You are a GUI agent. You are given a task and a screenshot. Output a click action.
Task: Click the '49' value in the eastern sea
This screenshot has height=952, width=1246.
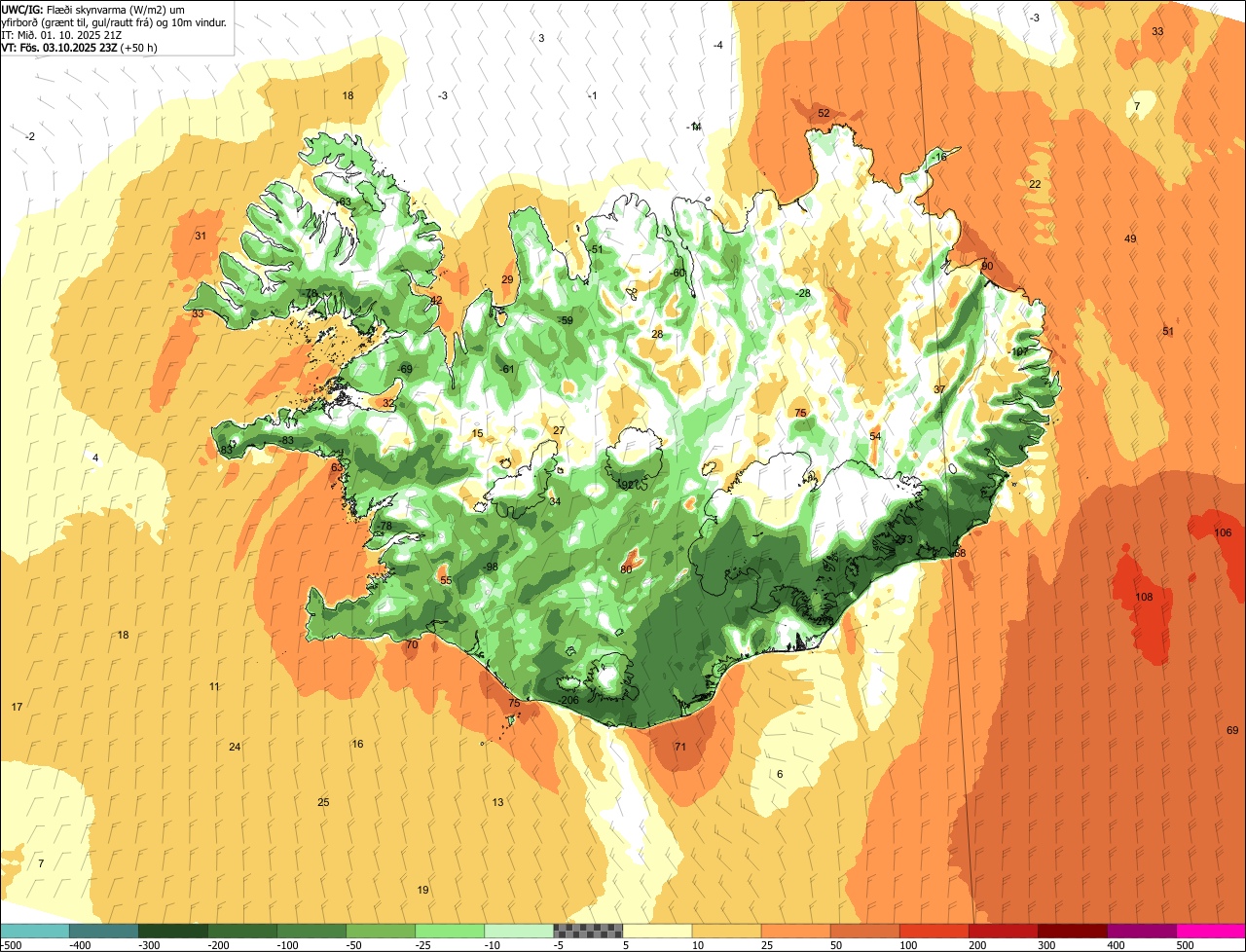(x=1130, y=238)
